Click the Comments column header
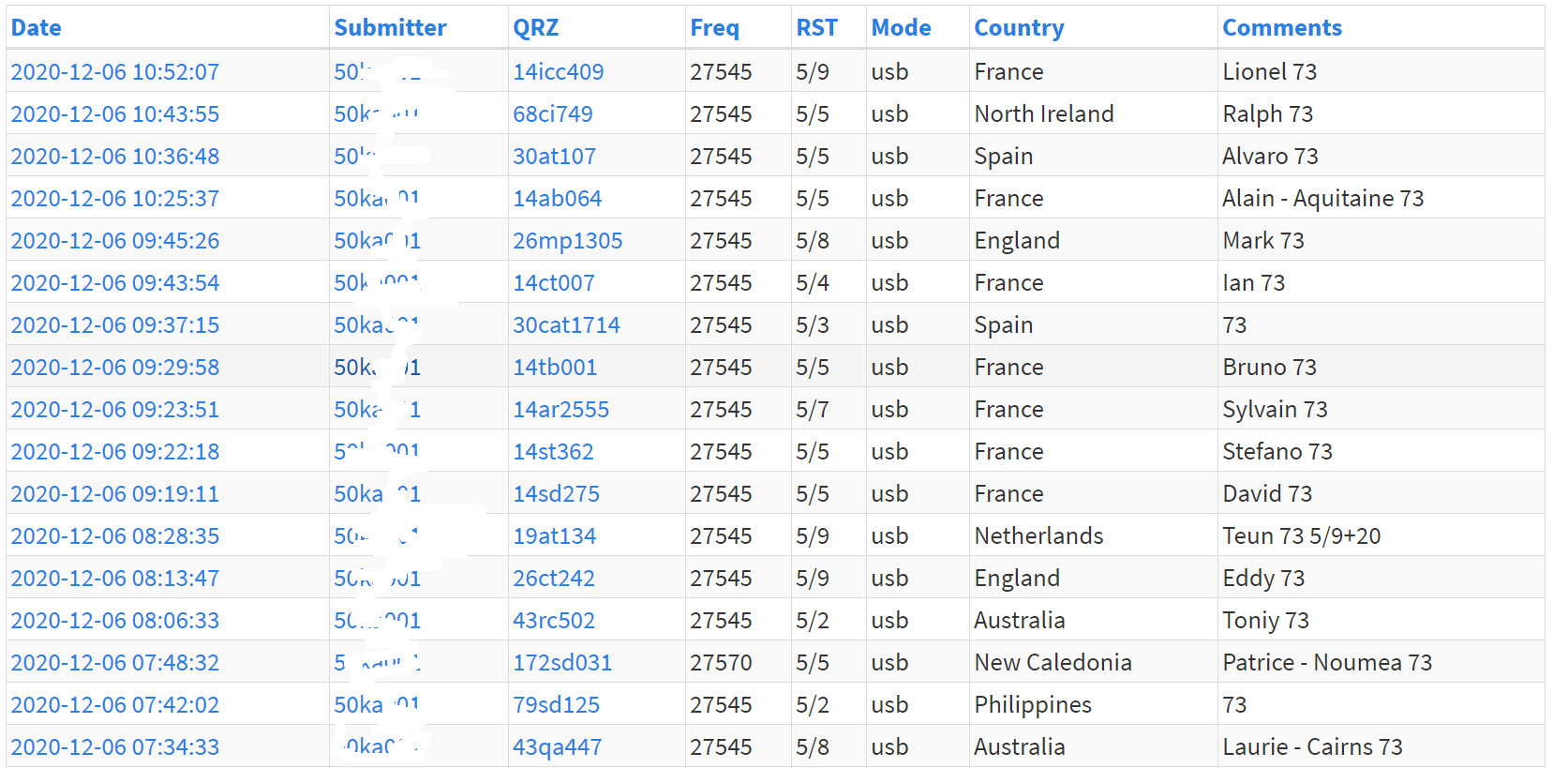 [1282, 28]
